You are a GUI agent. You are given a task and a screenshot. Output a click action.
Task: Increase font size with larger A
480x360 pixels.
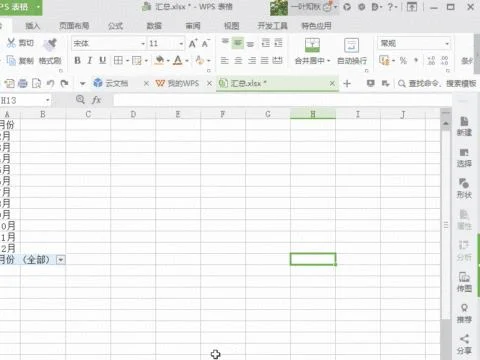193,43
